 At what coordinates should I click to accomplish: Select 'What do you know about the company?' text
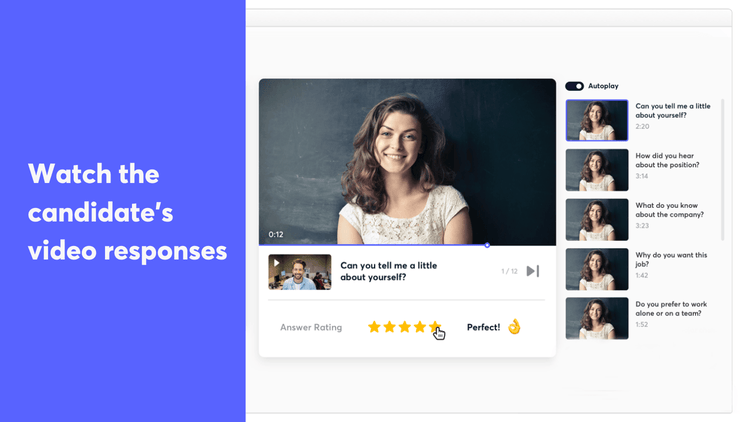(670, 210)
